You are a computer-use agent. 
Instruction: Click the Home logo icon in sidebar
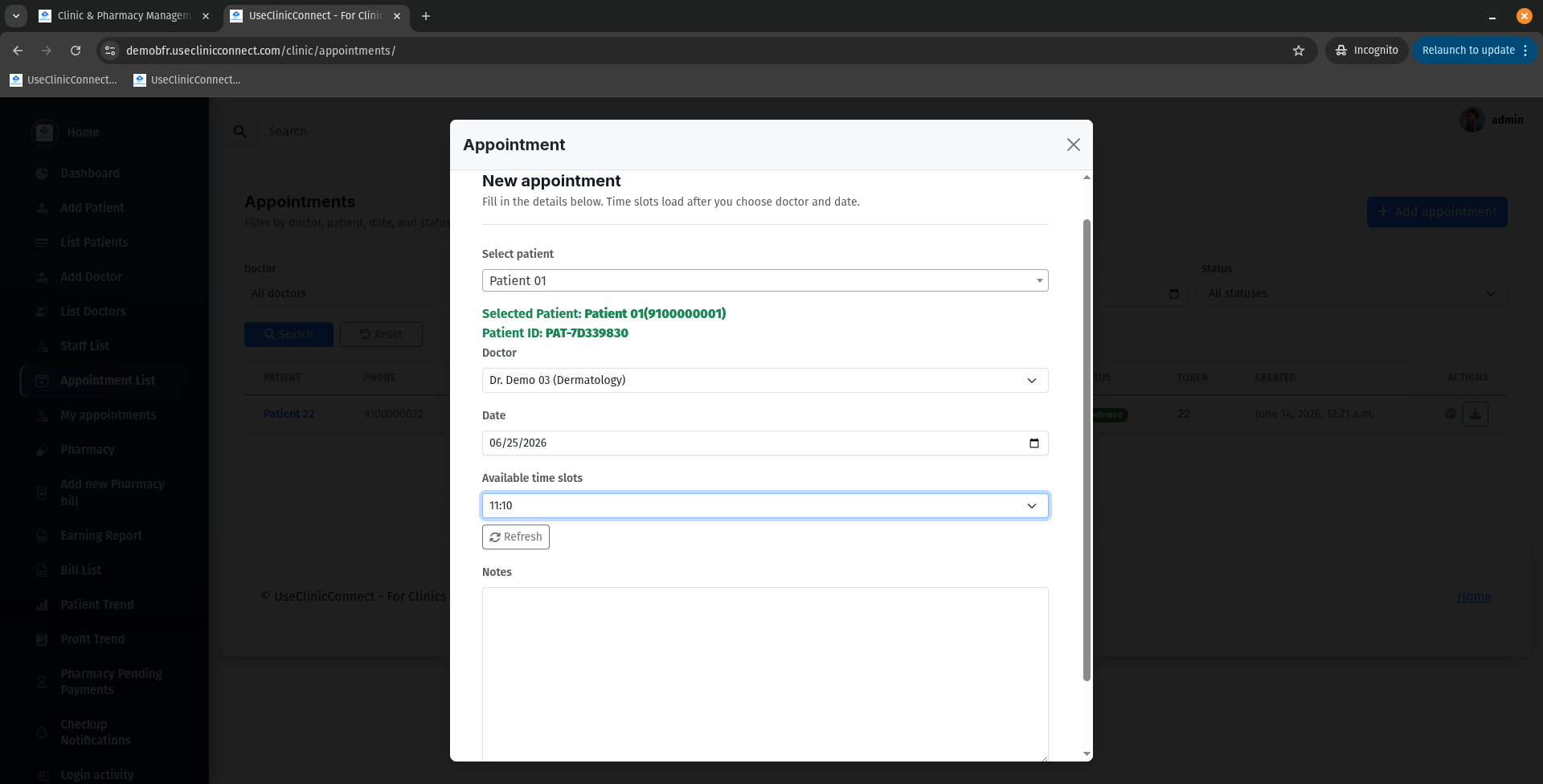click(44, 132)
